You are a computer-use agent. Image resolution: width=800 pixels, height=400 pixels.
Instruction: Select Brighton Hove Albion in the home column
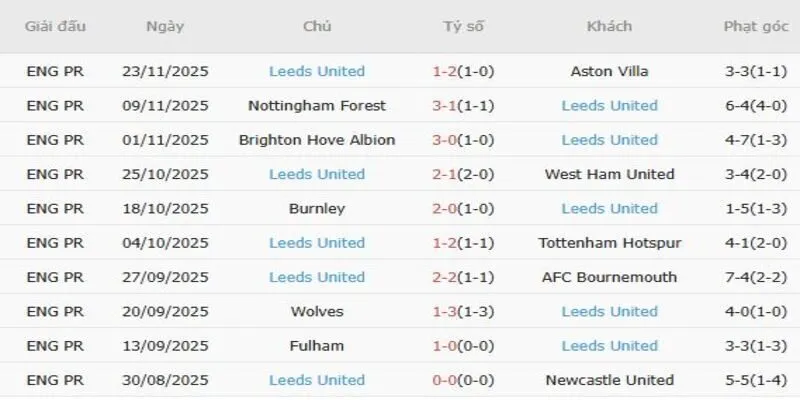click(x=317, y=140)
